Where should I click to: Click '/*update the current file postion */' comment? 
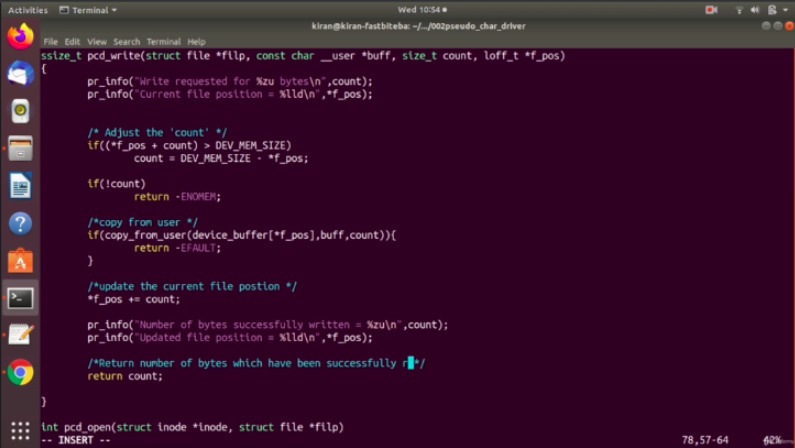[x=192, y=286]
